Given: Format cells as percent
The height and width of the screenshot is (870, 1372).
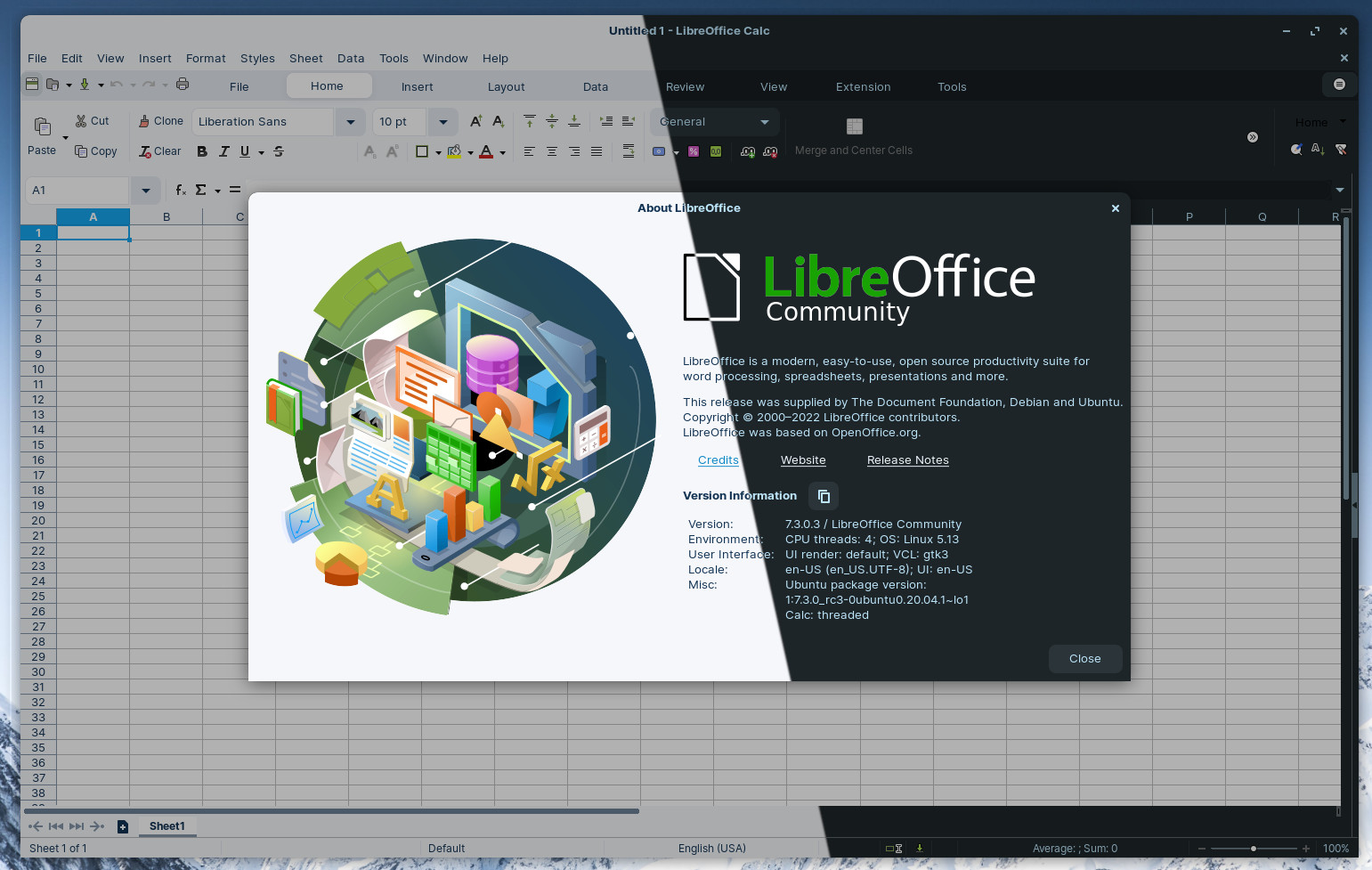Looking at the screenshot, I should click(x=694, y=151).
